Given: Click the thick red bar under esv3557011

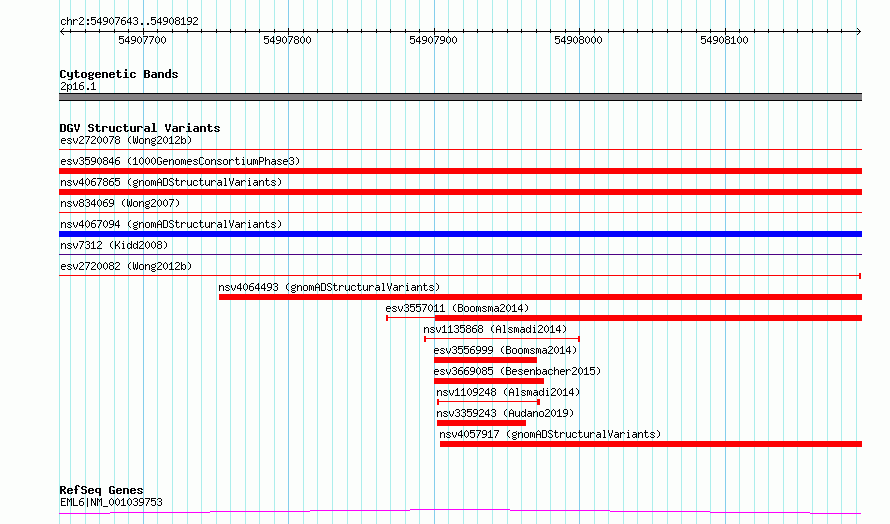Looking at the screenshot, I should pos(648,318).
